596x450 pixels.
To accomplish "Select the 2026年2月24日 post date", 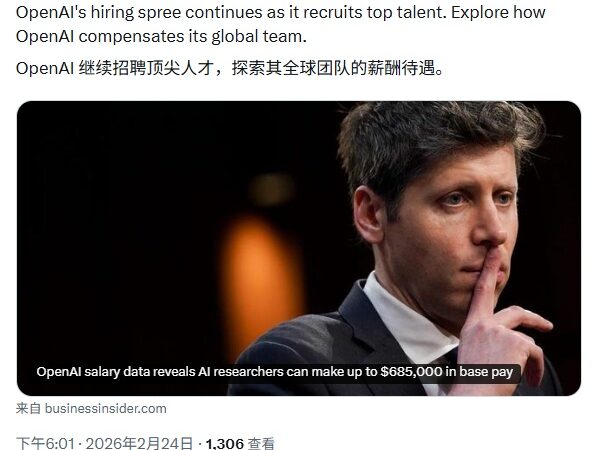I will (x=139, y=443).
